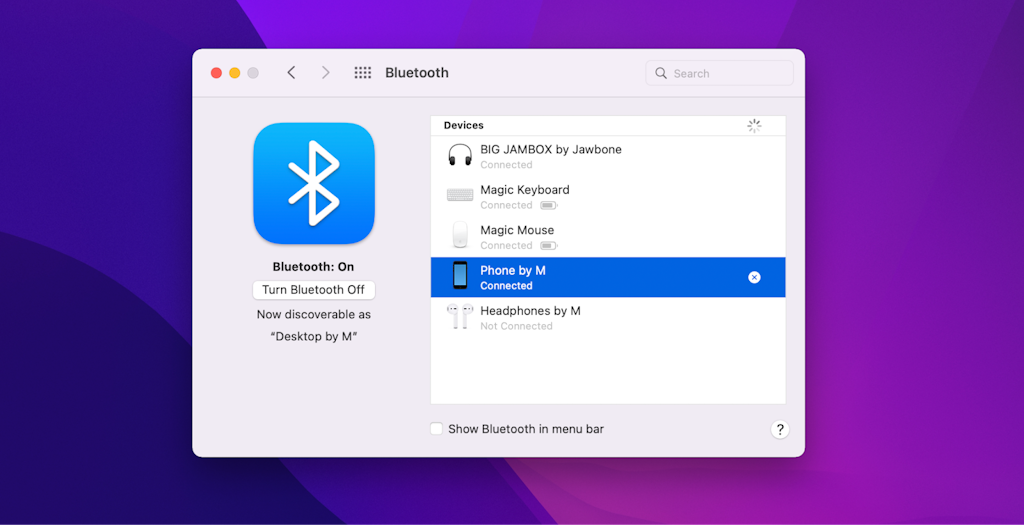Click the Connected status under BIG JAMBOX

[x=506, y=165]
